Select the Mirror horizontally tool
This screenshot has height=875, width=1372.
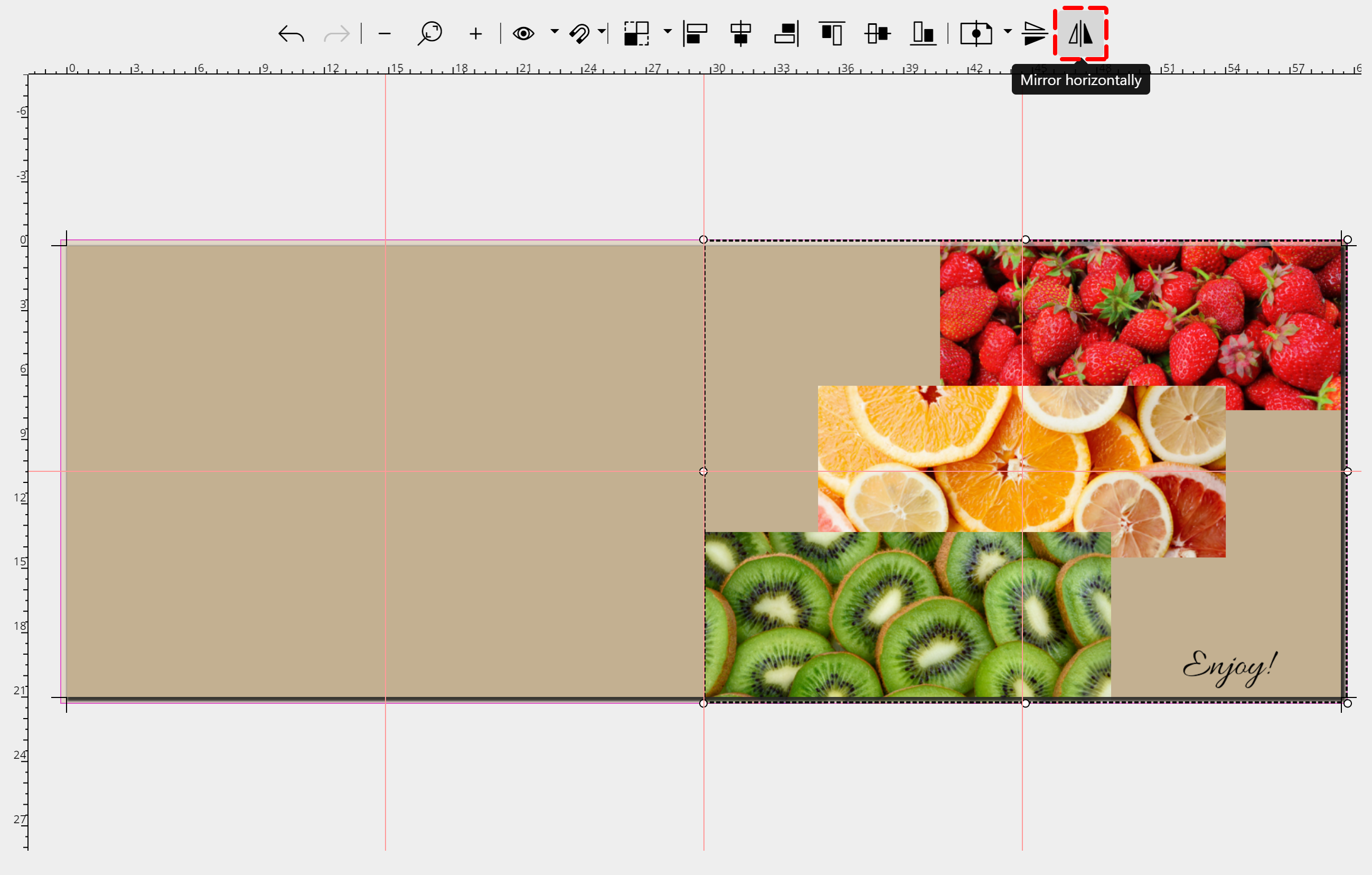(x=1081, y=34)
